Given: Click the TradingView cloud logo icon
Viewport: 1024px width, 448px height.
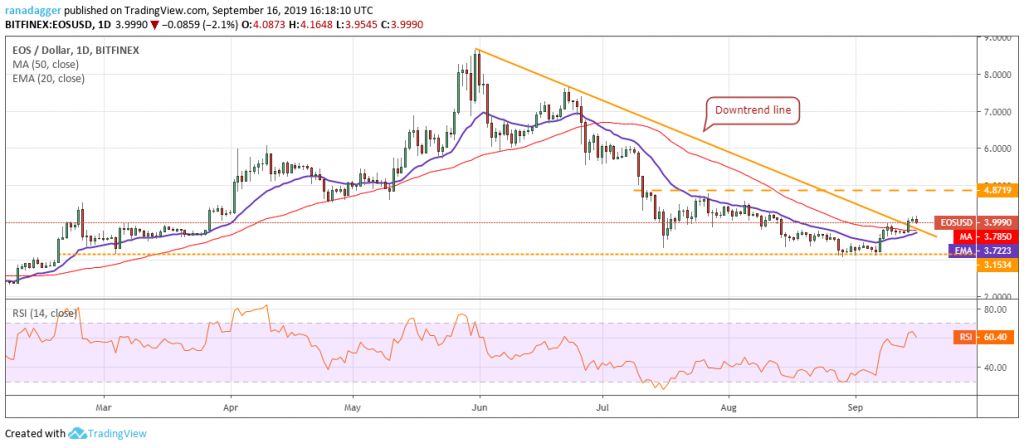Looking at the screenshot, I should (x=79, y=434).
